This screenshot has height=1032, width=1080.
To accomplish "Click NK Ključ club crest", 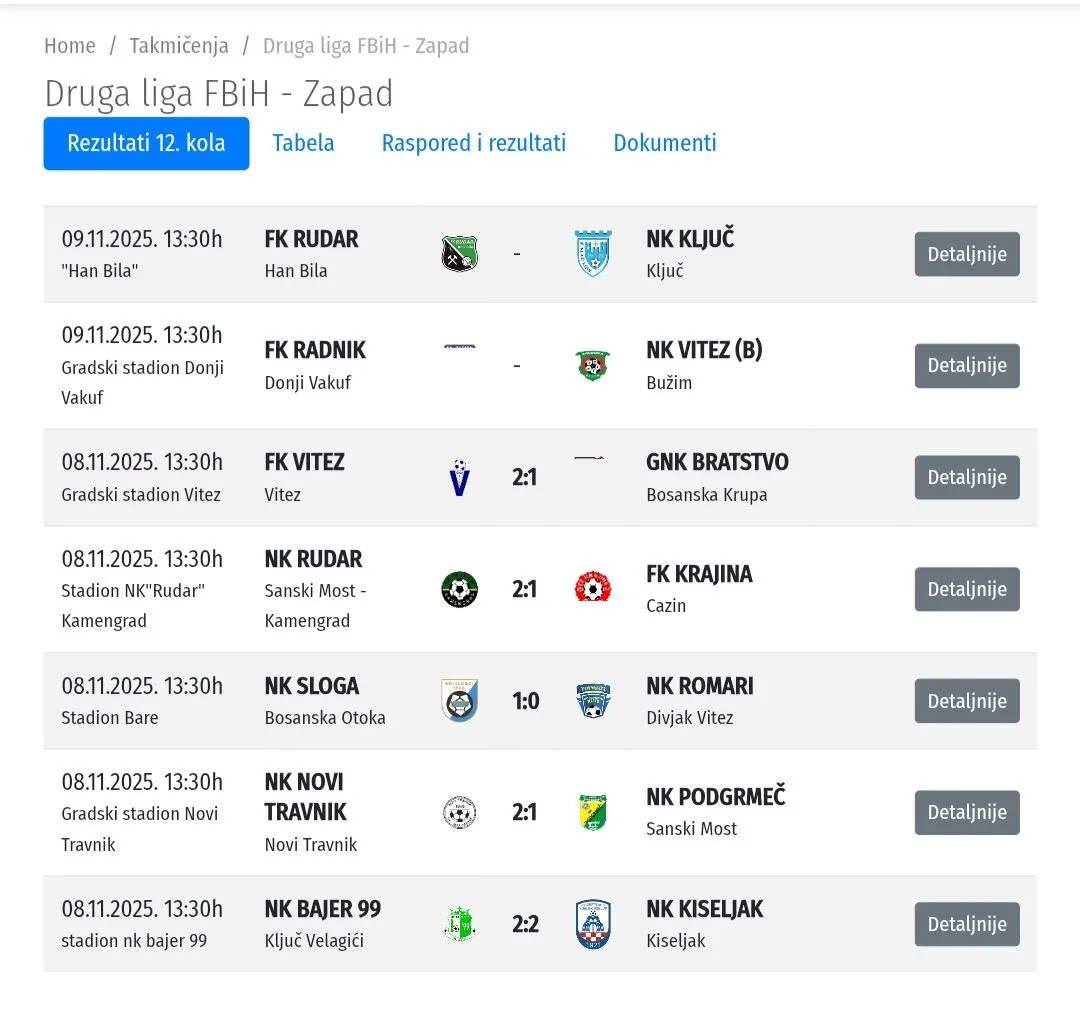I will click(x=592, y=254).
